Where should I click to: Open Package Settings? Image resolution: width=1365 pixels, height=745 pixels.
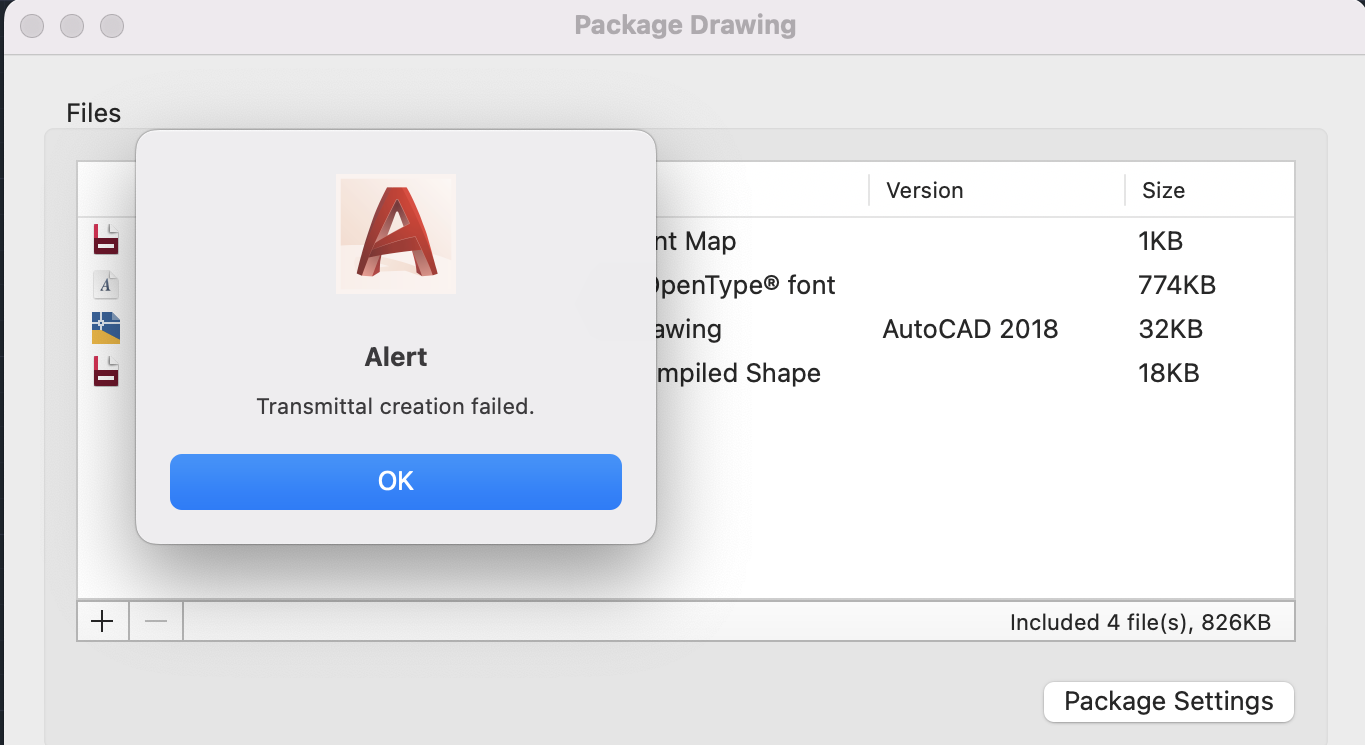click(1168, 701)
